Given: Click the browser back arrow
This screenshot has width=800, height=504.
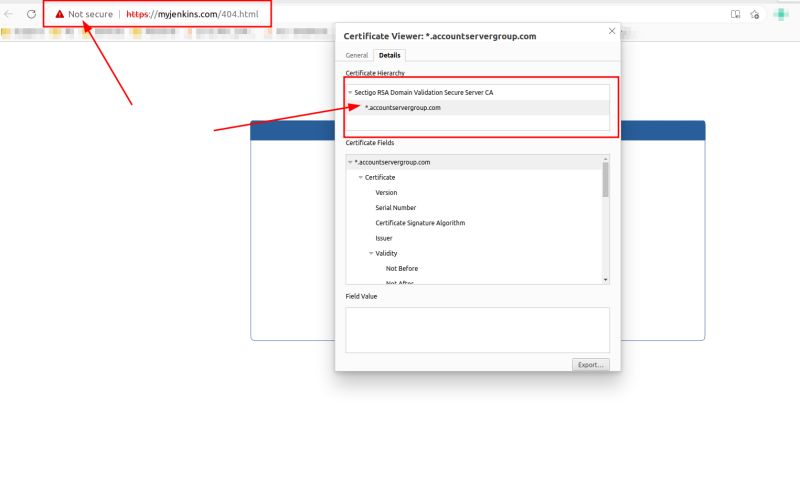Looking at the screenshot, I should click(x=8, y=14).
